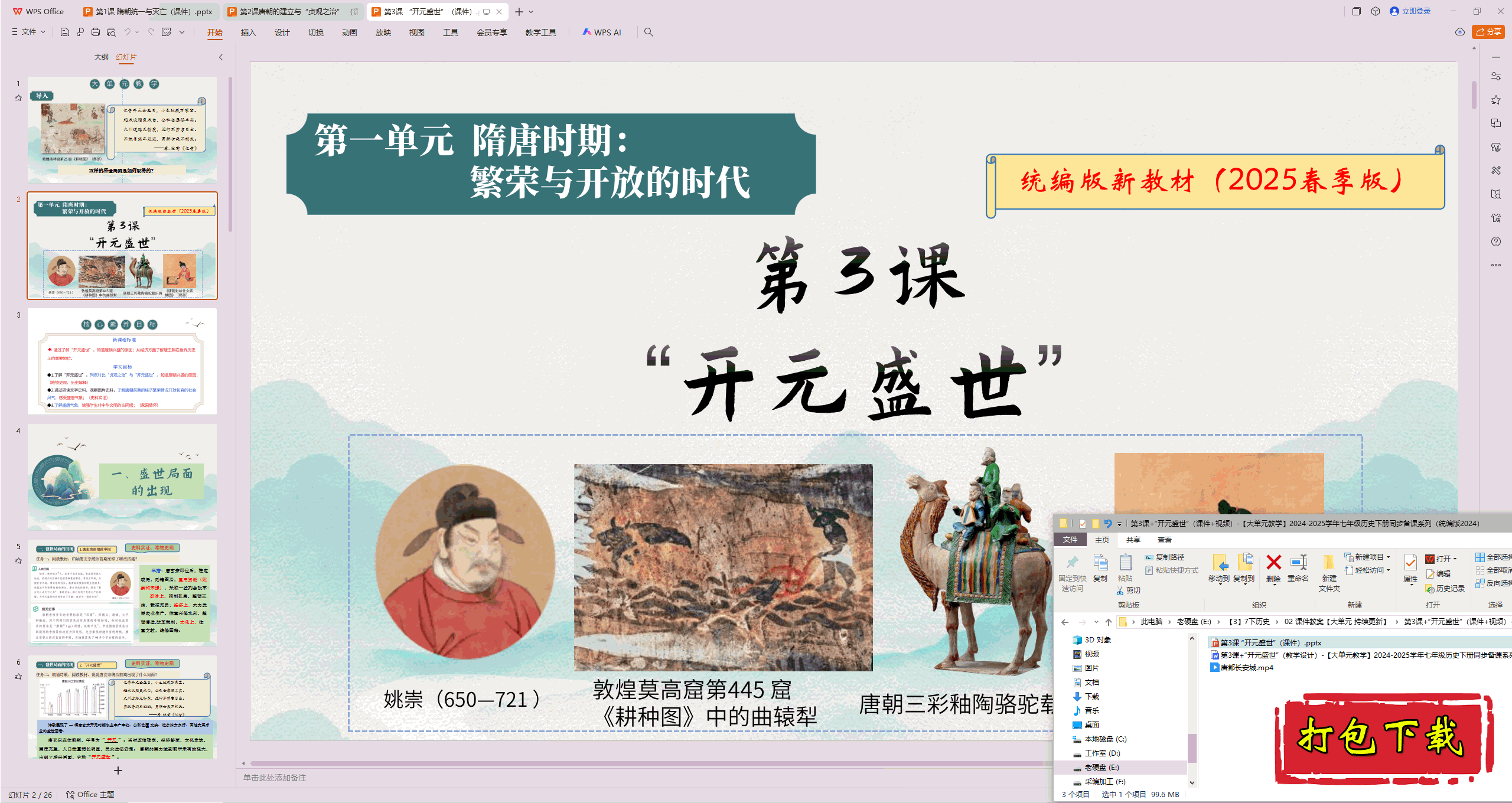
Task: Open the animation star icon in right sidebar
Action: point(1496,100)
